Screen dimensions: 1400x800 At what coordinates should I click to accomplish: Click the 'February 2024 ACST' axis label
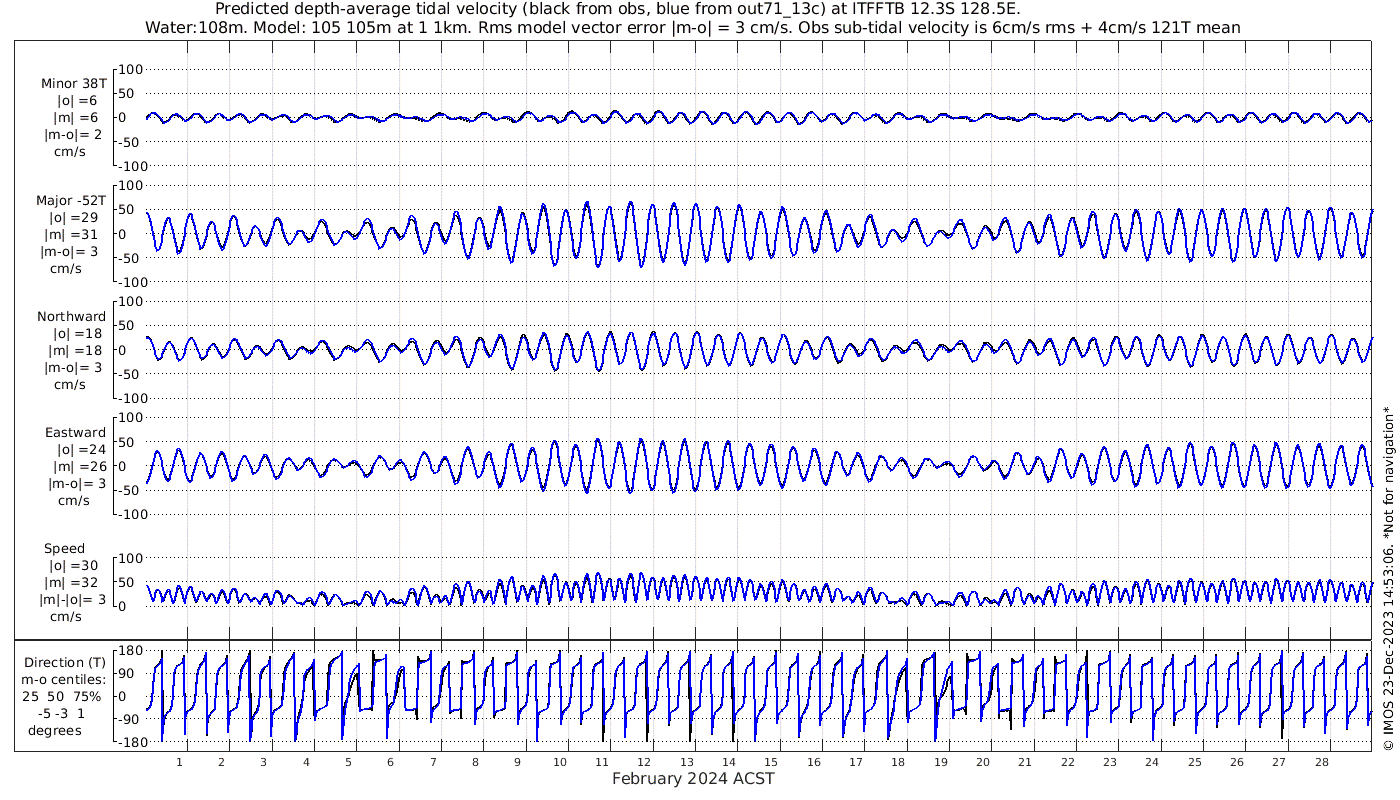point(693,779)
